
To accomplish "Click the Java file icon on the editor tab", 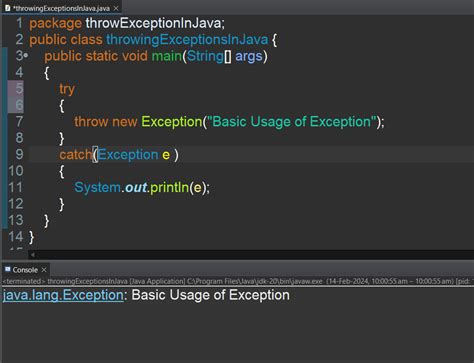I will 8,8.
